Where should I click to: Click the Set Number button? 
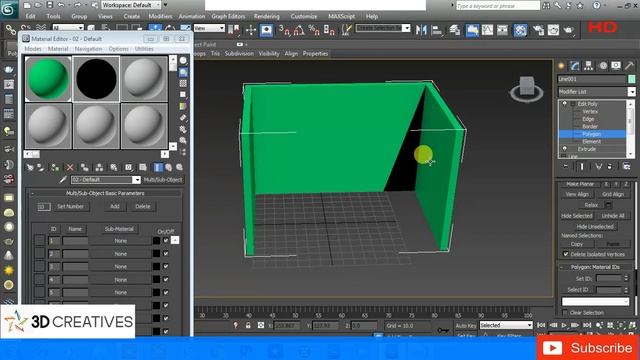tap(70, 207)
